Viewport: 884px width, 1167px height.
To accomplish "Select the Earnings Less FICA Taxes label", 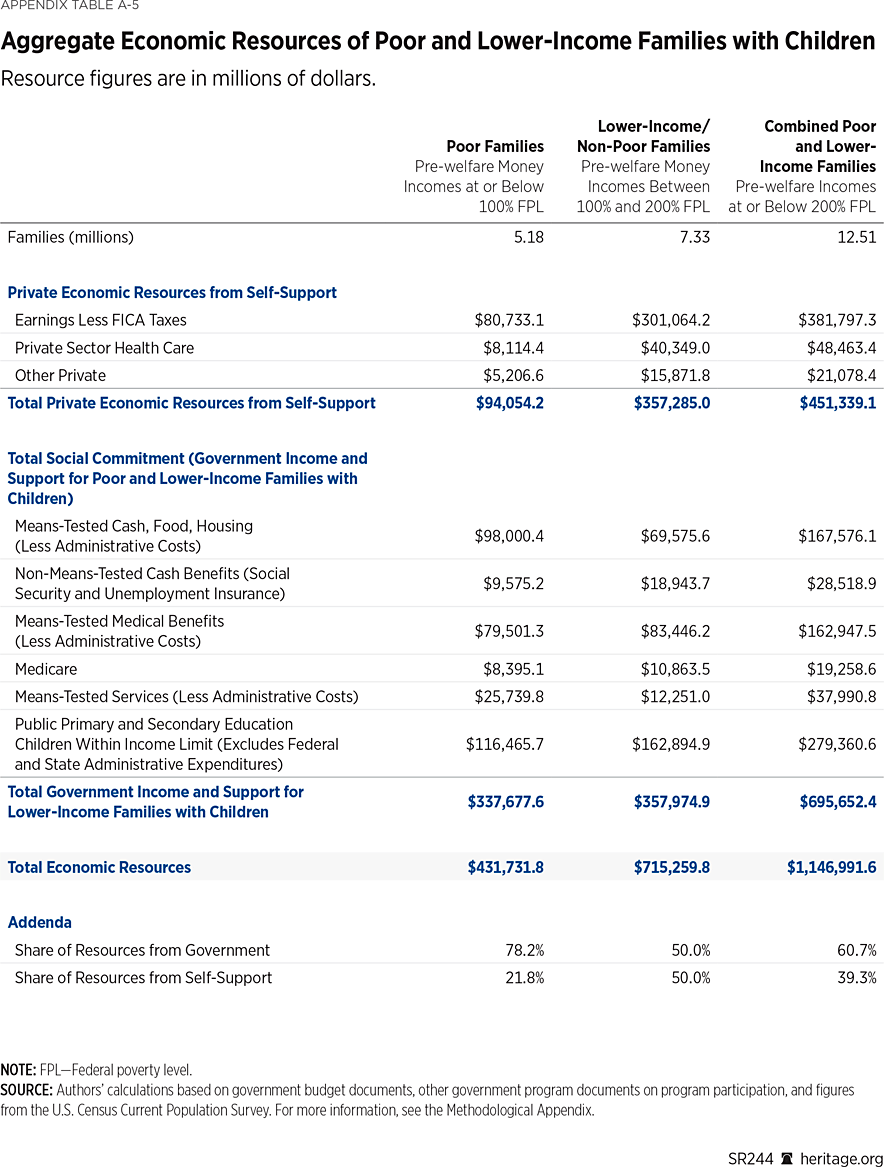I will click(97, 319).
